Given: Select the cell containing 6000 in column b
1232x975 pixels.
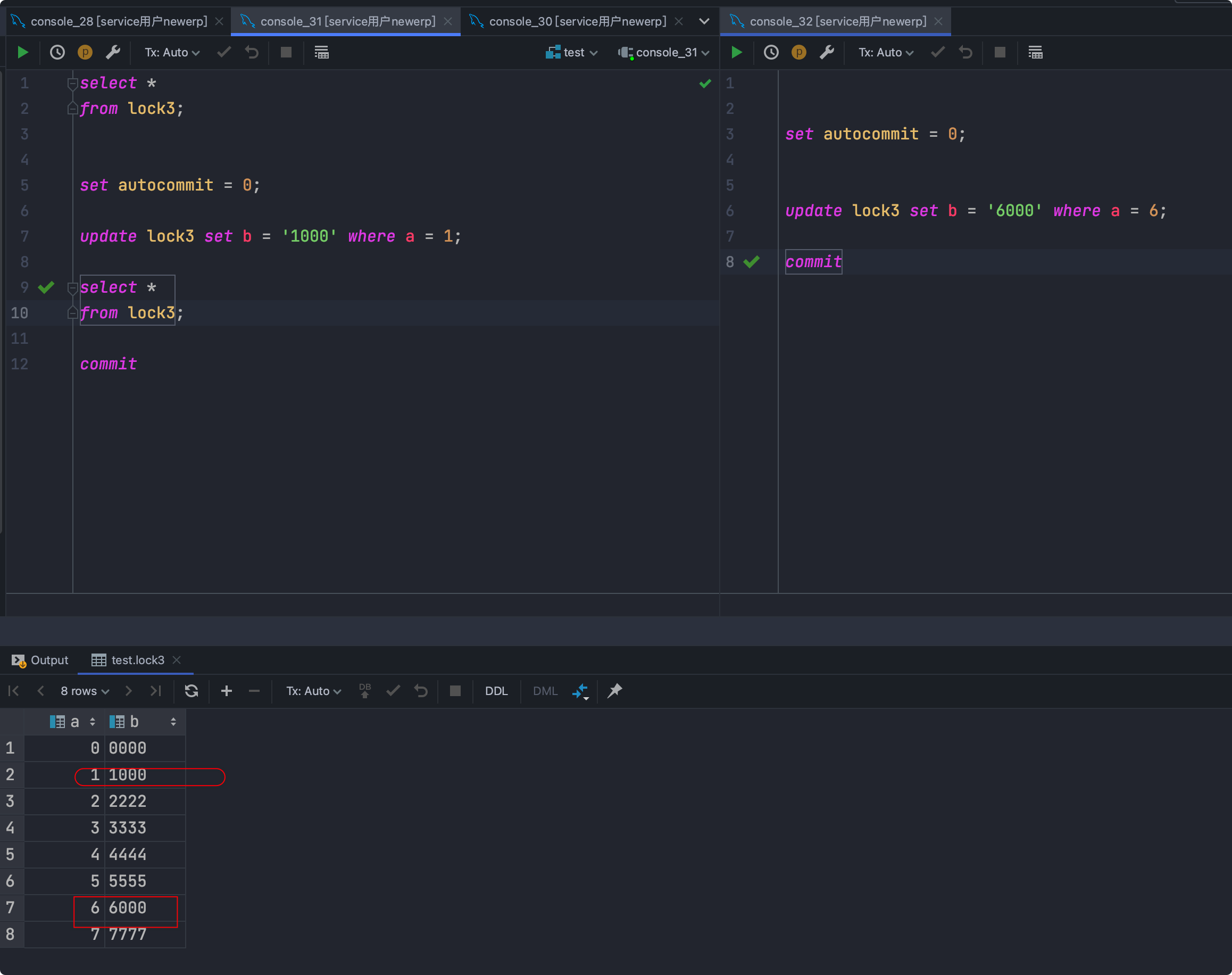Looking at the screenshot, I should [128, 907].
